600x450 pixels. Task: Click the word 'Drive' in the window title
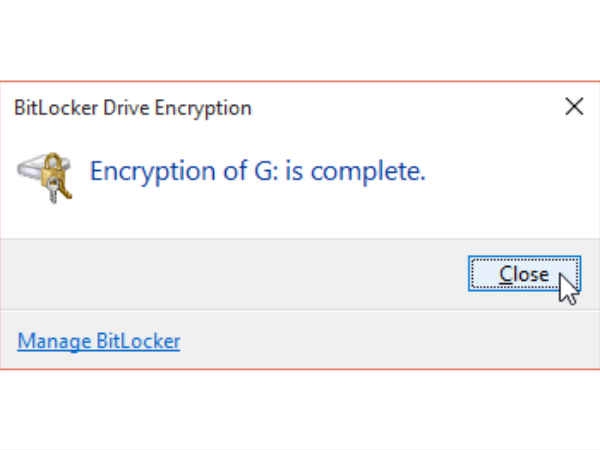click(x=126, y=108)
